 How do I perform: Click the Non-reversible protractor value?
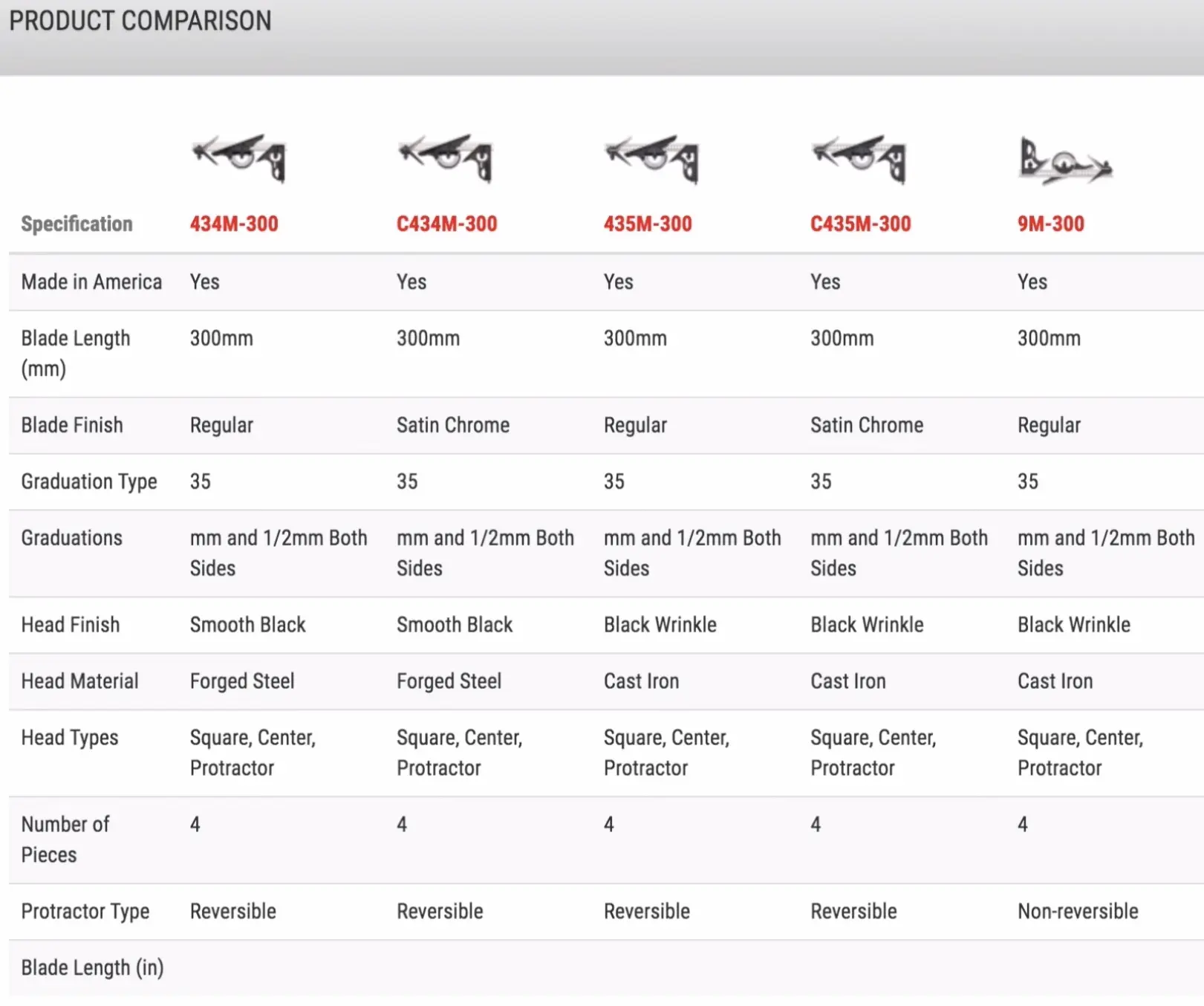coord(1078,911)
